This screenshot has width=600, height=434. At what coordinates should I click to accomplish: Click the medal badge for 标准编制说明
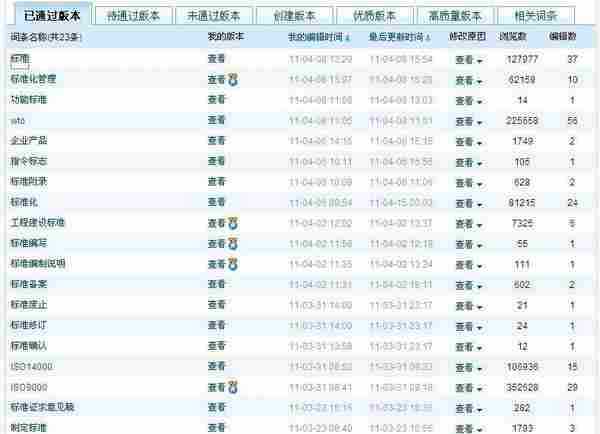(x=234, y=263)
